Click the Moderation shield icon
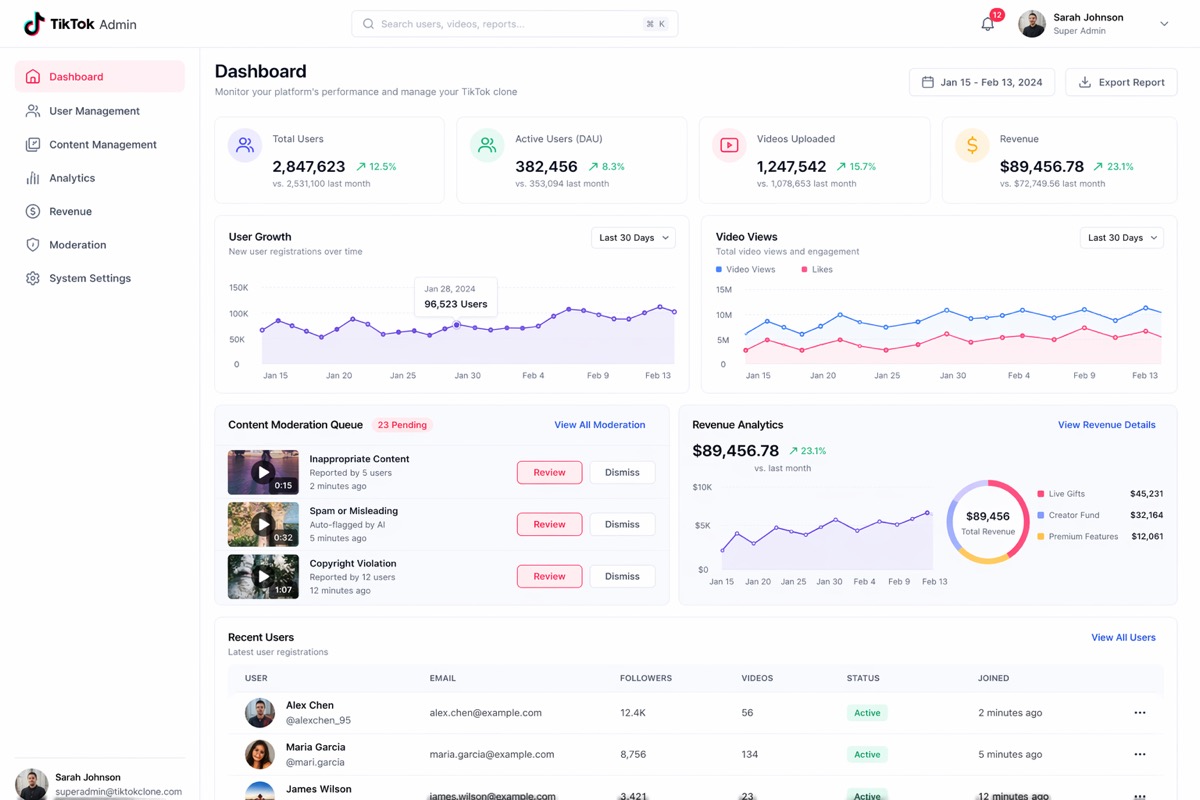1200x800 pixels. (x=33, y=245)
